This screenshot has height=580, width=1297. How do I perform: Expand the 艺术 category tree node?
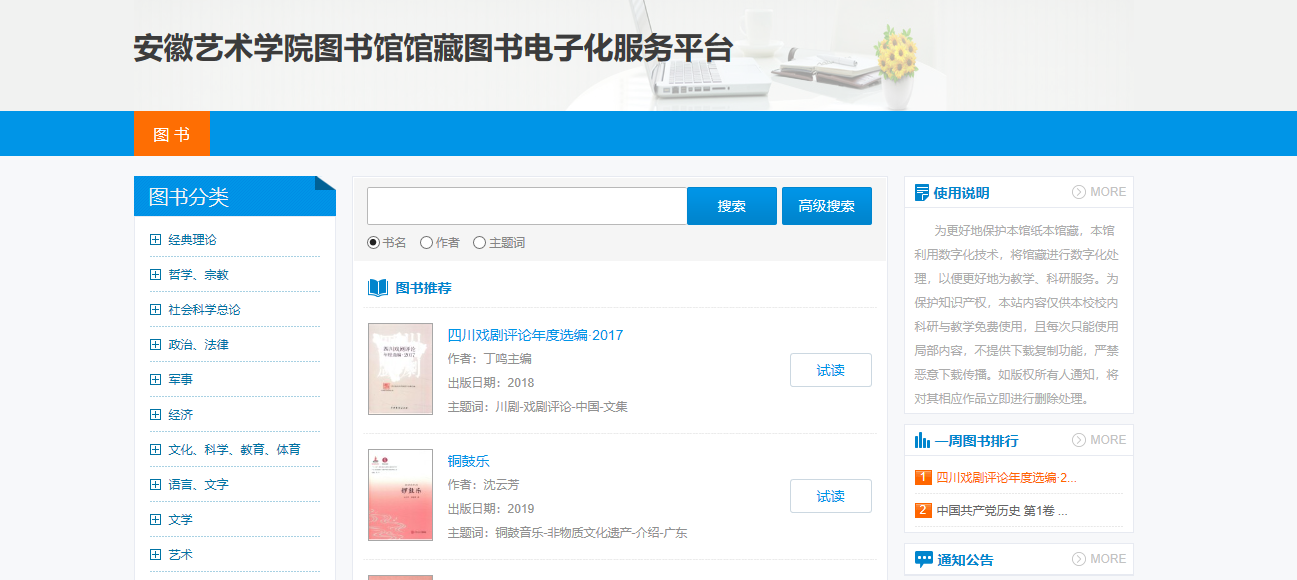(x=155, y=555)
